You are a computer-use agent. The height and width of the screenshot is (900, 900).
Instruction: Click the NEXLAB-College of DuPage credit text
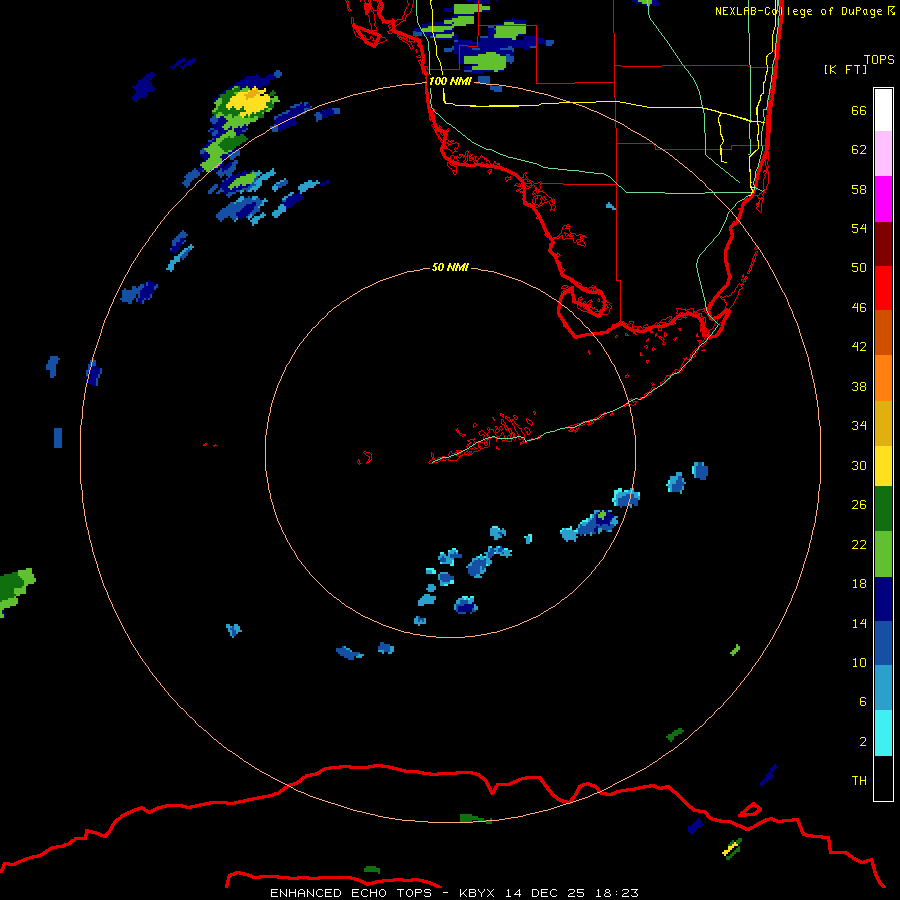[804, 11]
